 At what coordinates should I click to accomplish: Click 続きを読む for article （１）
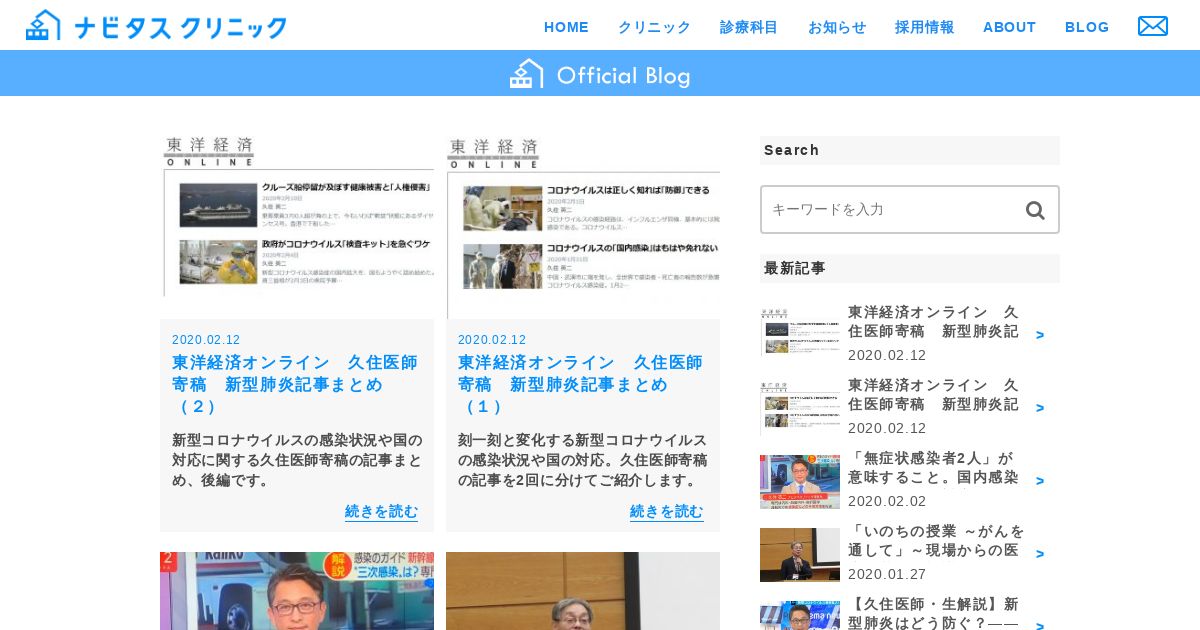point(667,511)
